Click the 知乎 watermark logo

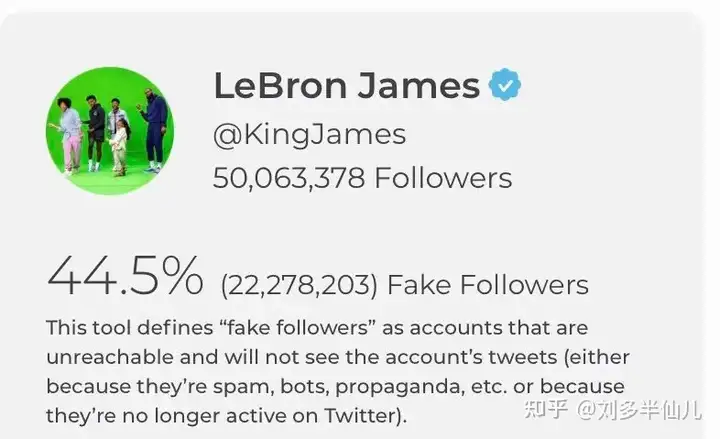(x=546, y=410)
